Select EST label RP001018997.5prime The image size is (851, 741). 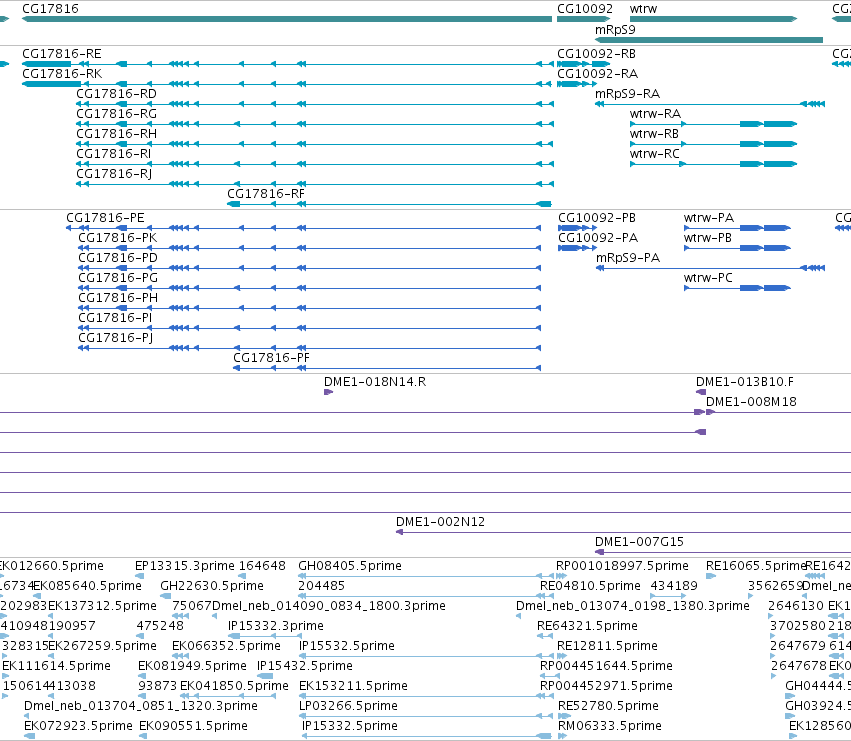[623, 566]
